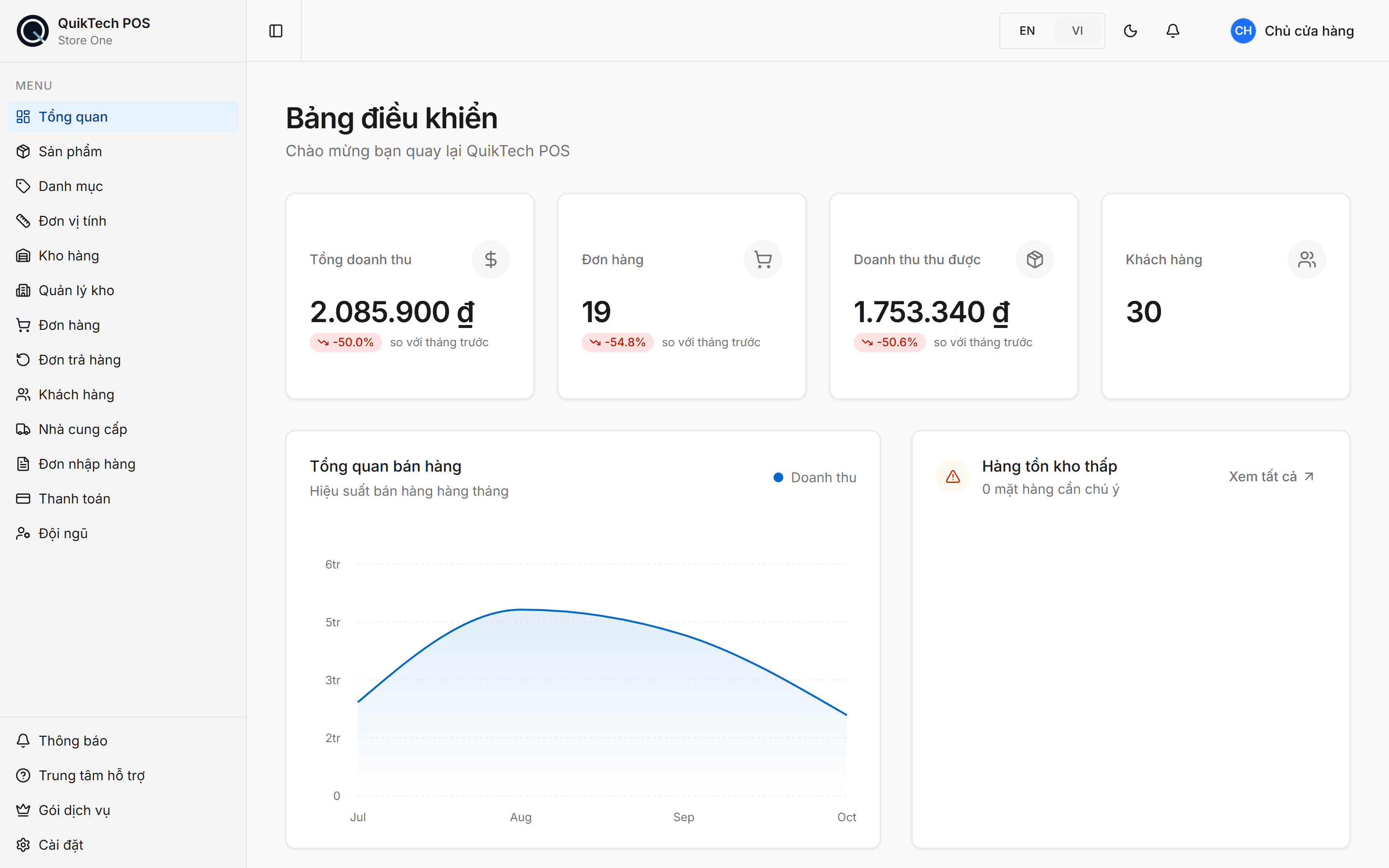The image size is (1389, 868).
Task: Click the -54.8% orders change badge
Action: 618,342
